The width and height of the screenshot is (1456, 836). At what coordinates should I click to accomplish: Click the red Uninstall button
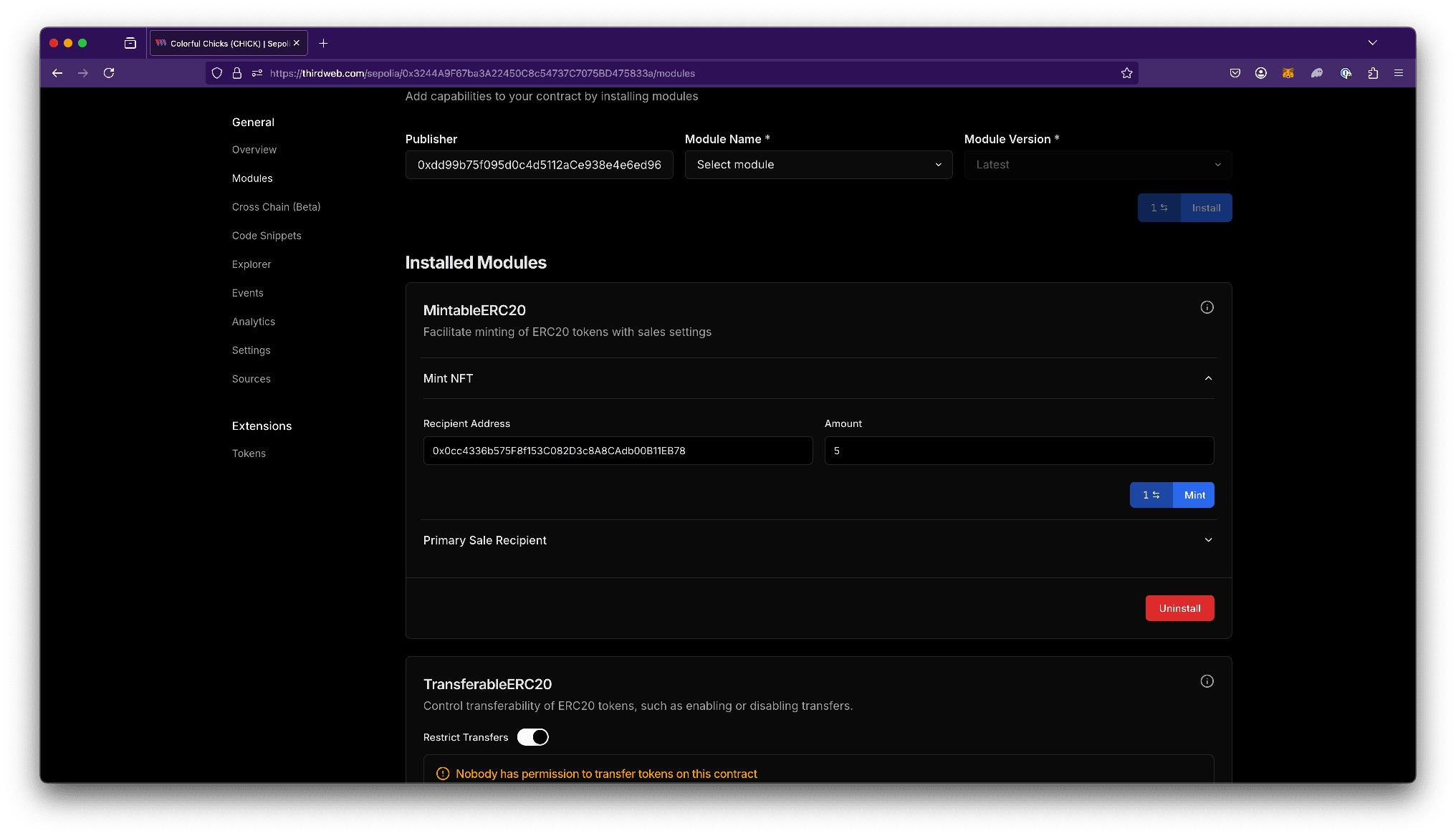click(1179, 608)
